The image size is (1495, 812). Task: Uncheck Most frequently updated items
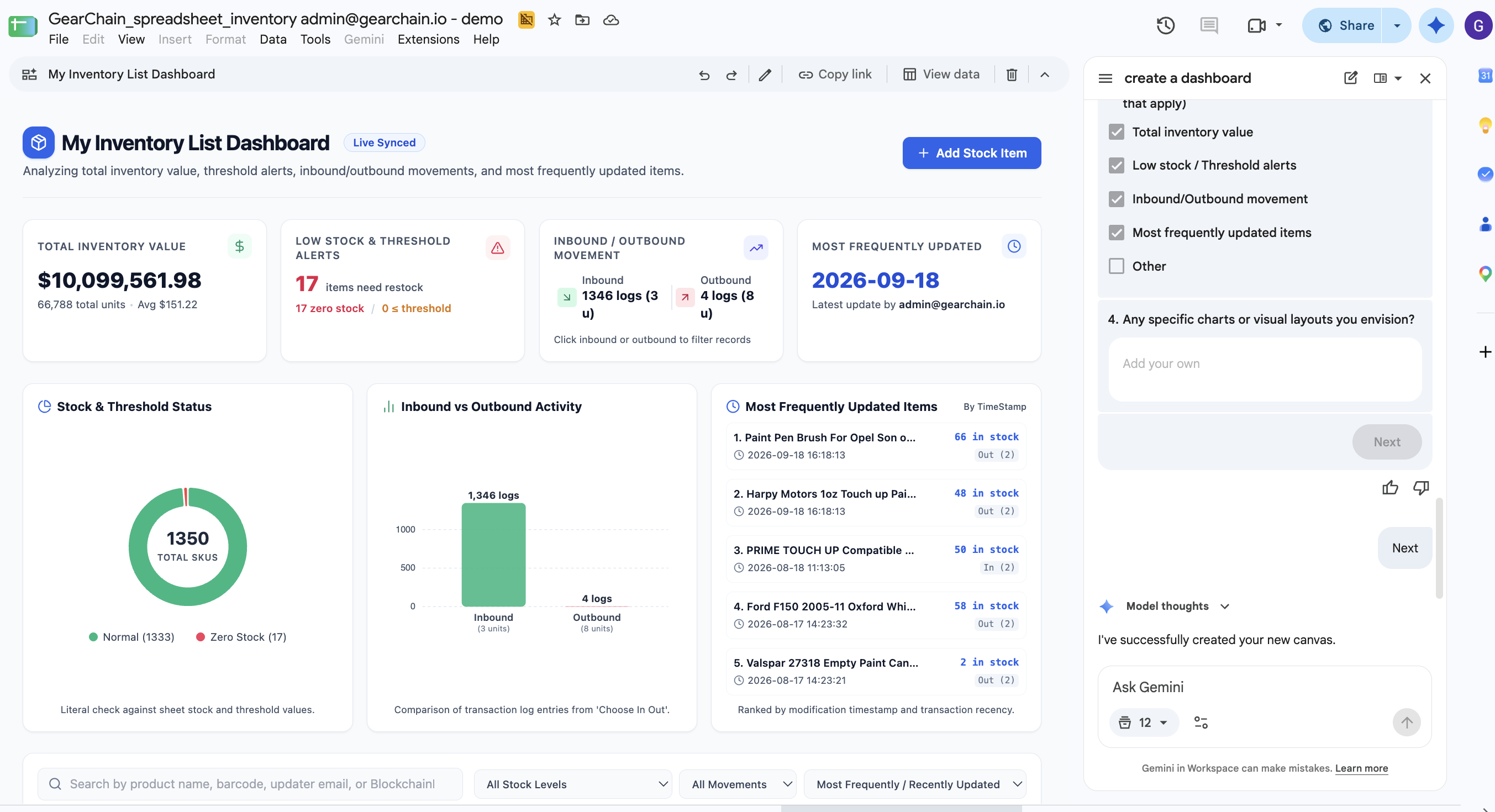(1117, 233)
